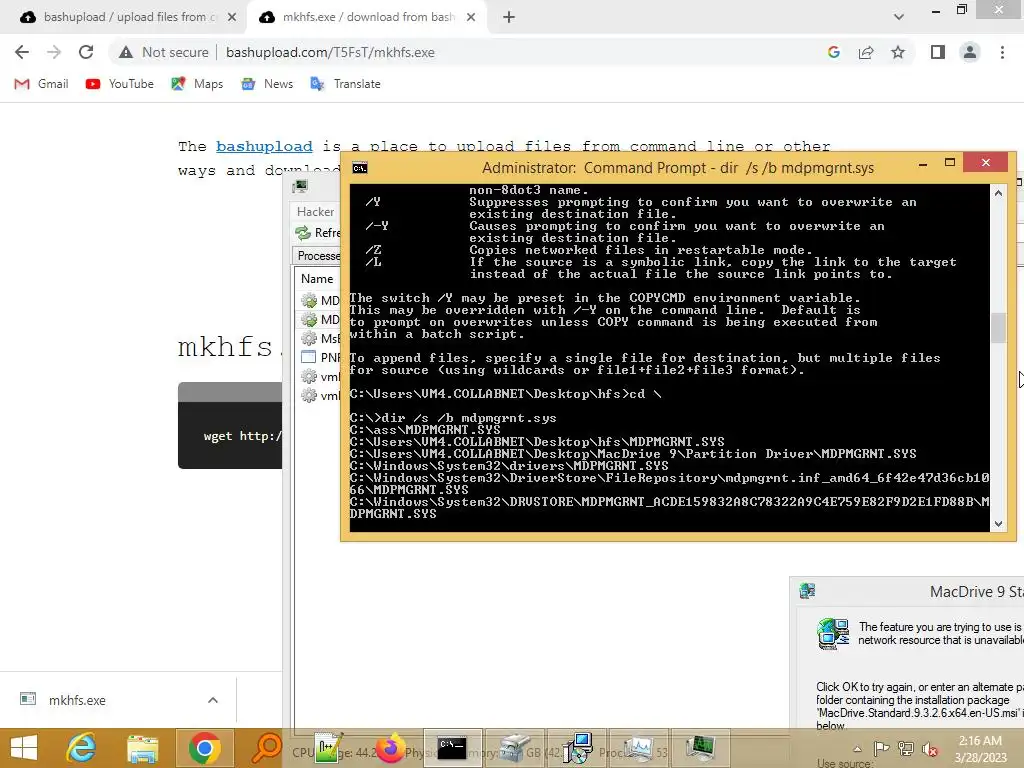Open the Maps bookmark

pos(197,84)
